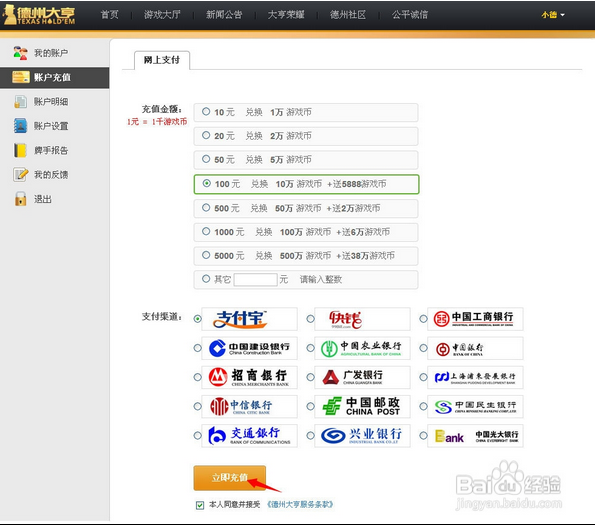Choose the 兴业银行 radio button
The image size is (595, 525).
tap(310, 435)
